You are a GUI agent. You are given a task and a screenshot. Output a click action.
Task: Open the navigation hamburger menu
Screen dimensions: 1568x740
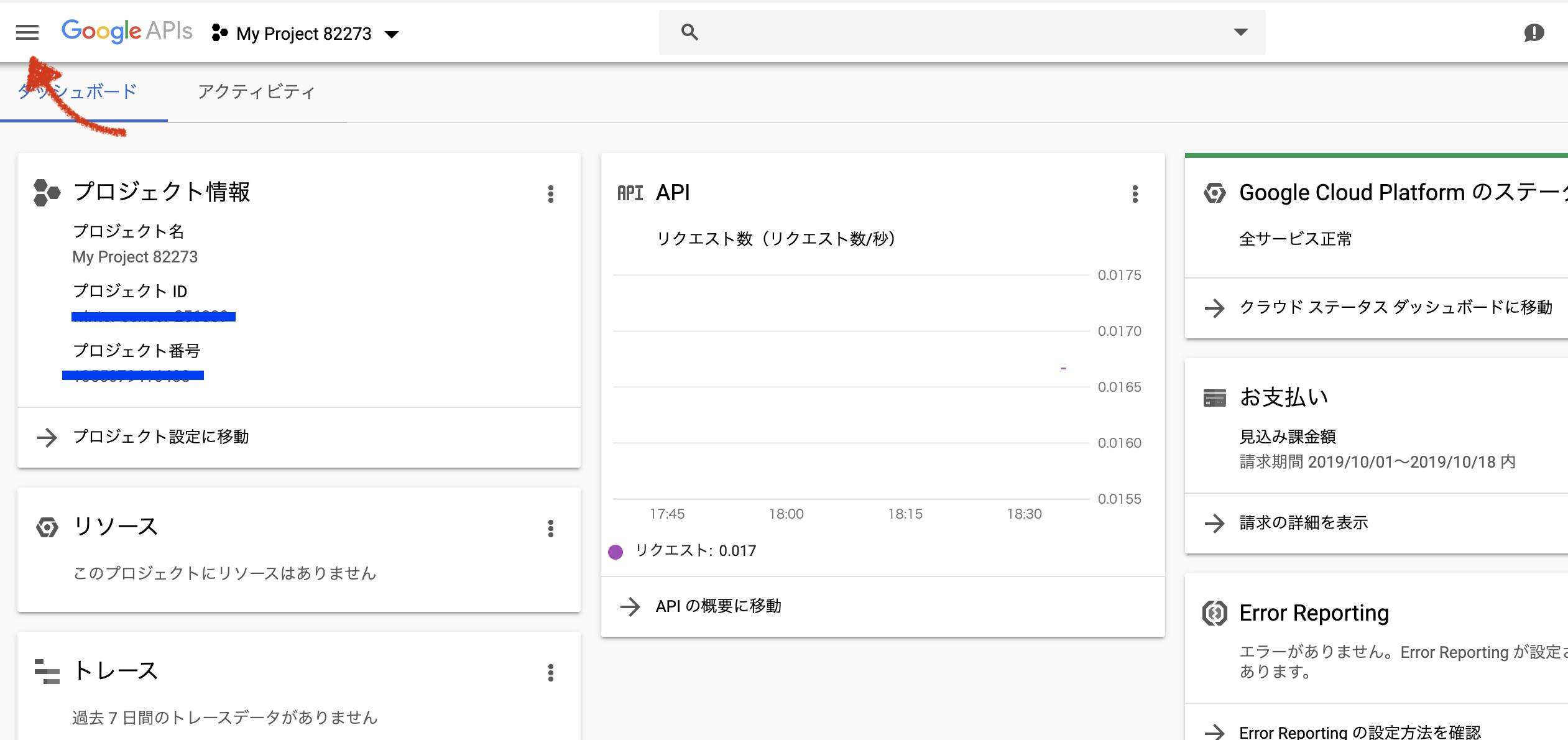tap(26, 31)
